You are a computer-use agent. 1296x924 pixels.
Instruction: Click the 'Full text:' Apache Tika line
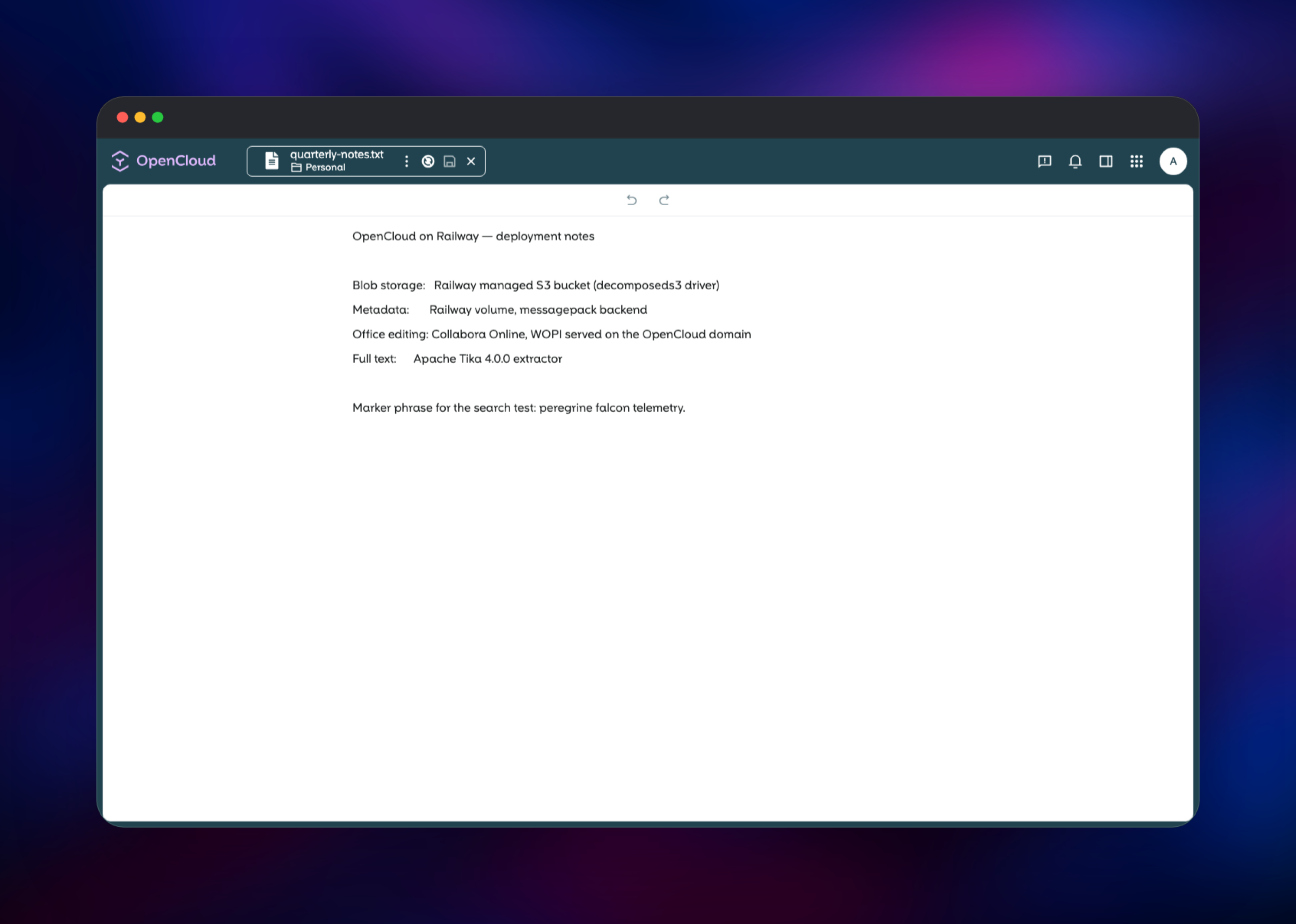[x=457, y=358]
